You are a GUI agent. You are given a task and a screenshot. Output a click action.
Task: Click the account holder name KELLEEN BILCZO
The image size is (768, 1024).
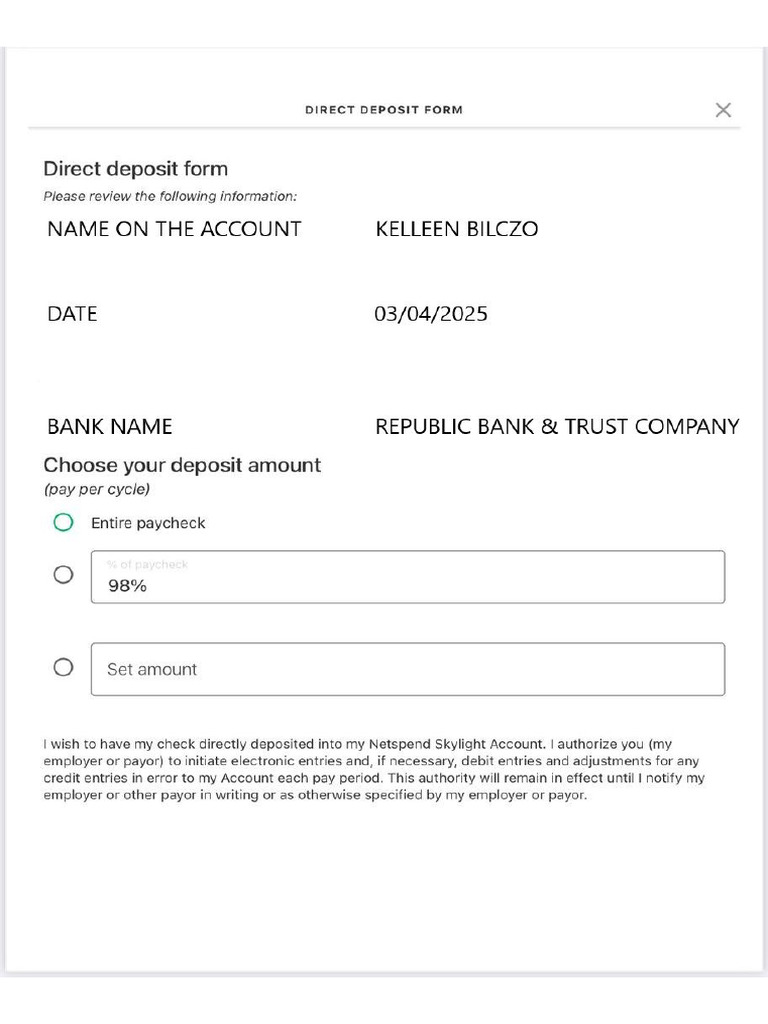click(x=456, y=229)
